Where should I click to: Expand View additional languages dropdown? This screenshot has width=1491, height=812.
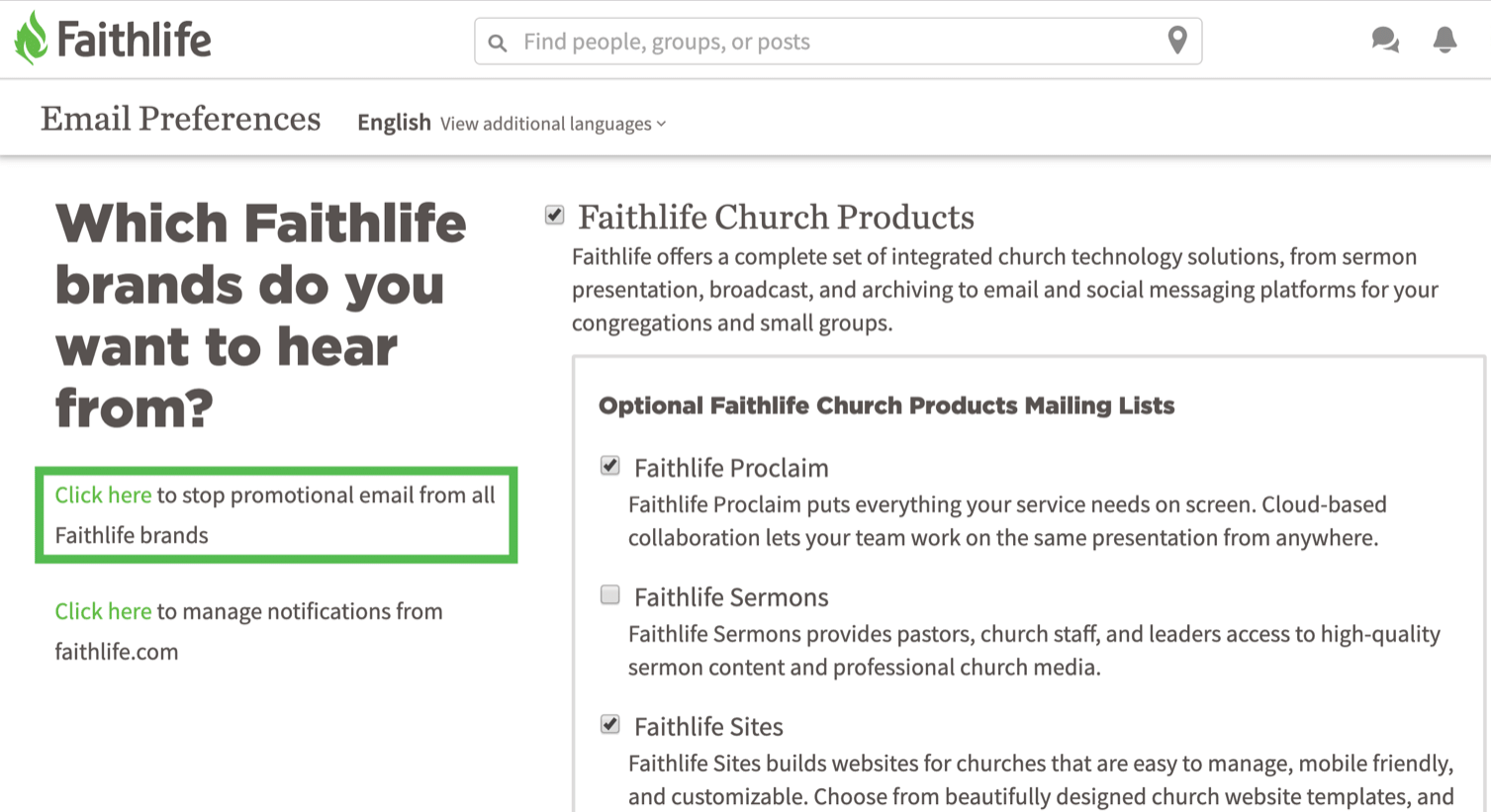point(553,124)
